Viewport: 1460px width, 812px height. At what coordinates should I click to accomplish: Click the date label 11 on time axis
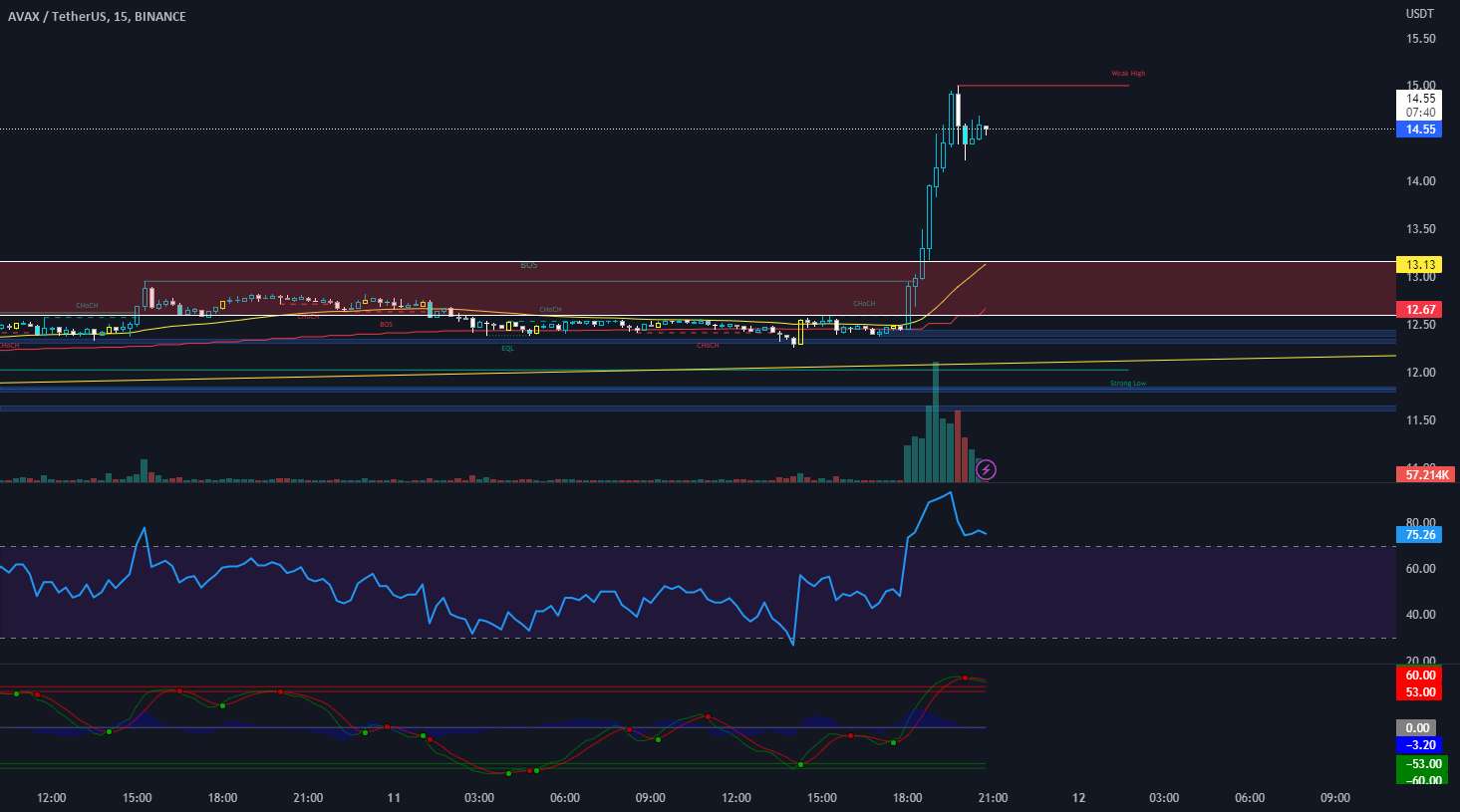pyautogui.click(x=394, y=798)
